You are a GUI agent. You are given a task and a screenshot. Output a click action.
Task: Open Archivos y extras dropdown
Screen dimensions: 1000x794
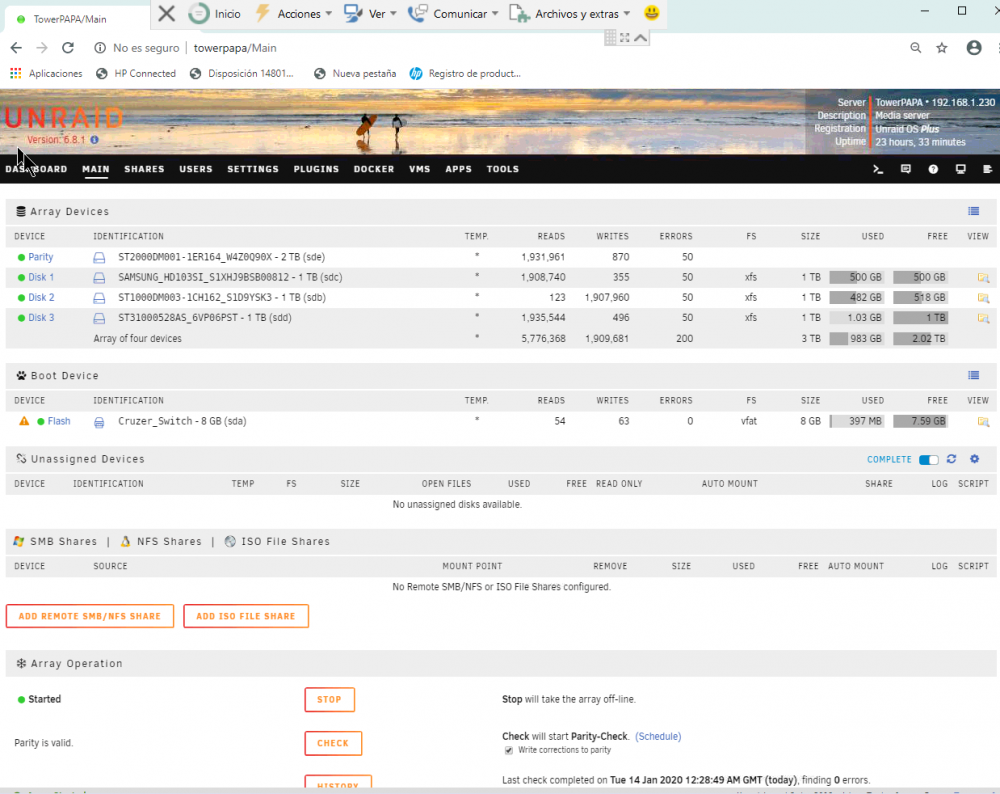[570, 13]
